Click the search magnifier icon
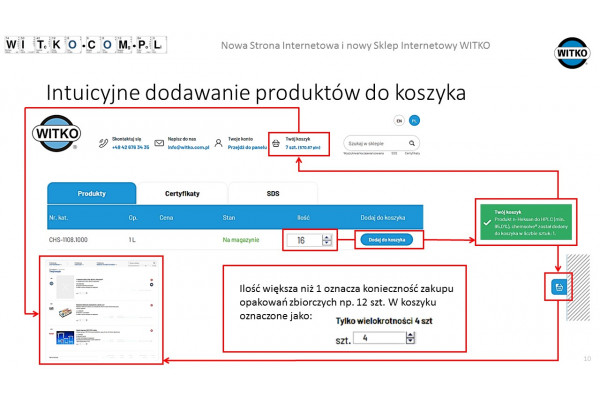 click(412, 143)
